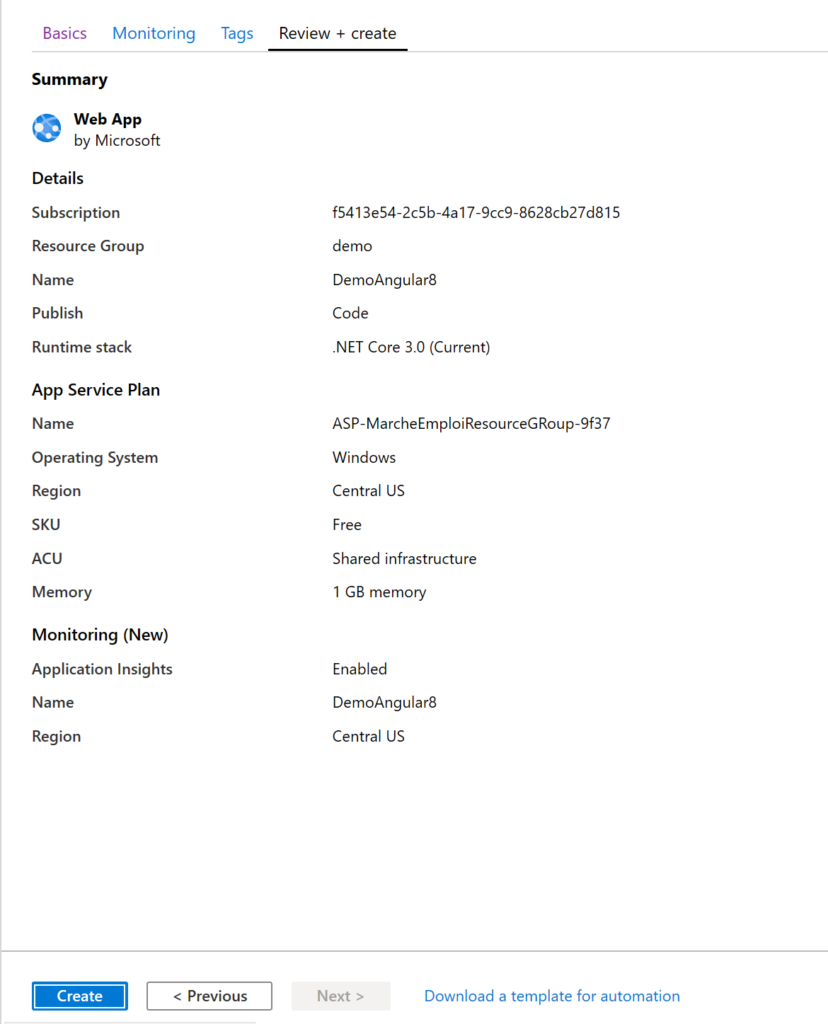
Task: Click the Web App globe icon
Action: [46, 128]
